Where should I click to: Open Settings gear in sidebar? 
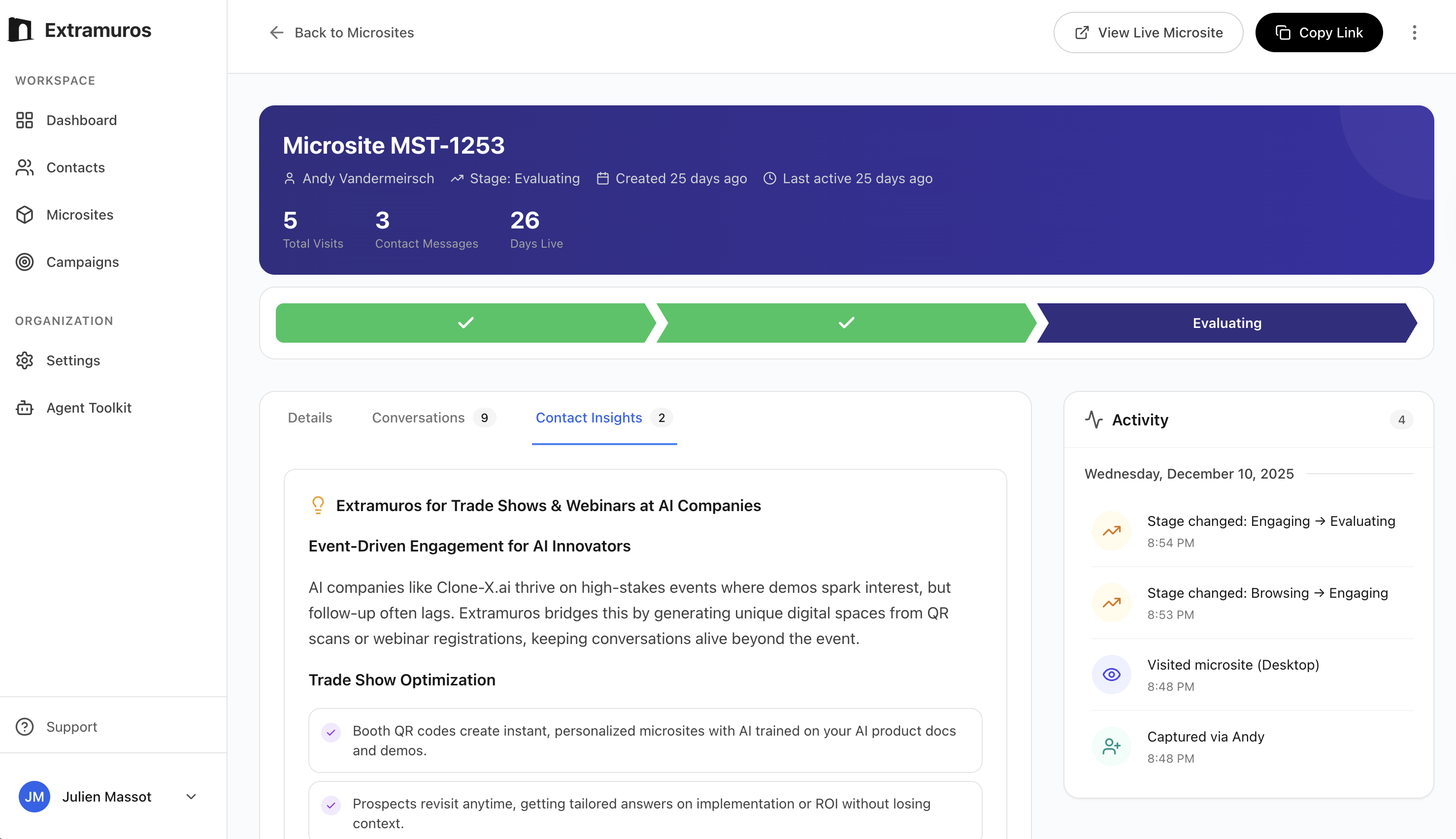pyautogui.click(x=24, y=360)
